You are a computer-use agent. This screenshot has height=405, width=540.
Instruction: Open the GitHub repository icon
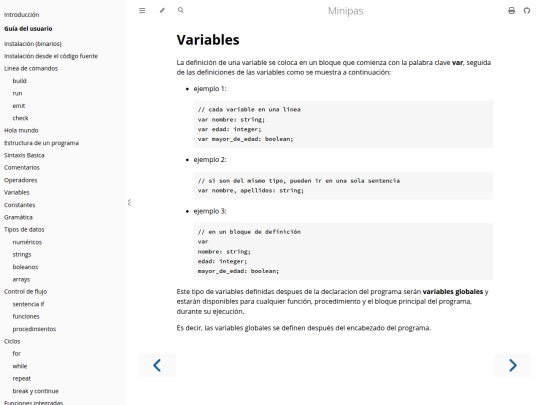coord(527,11)
